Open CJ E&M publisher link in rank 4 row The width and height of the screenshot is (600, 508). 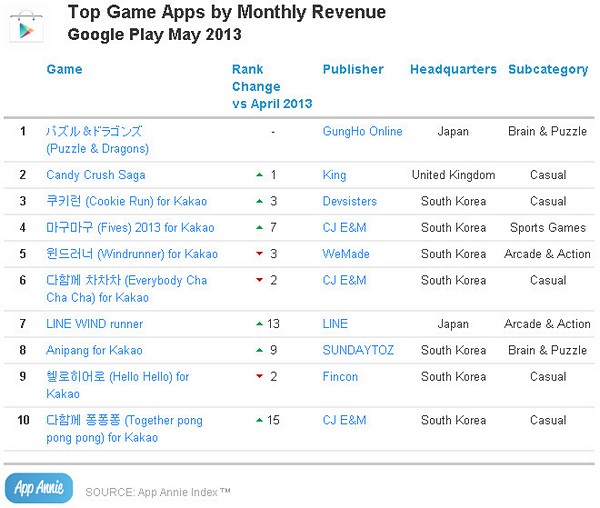pyautogui.click(x=344, y=228)
